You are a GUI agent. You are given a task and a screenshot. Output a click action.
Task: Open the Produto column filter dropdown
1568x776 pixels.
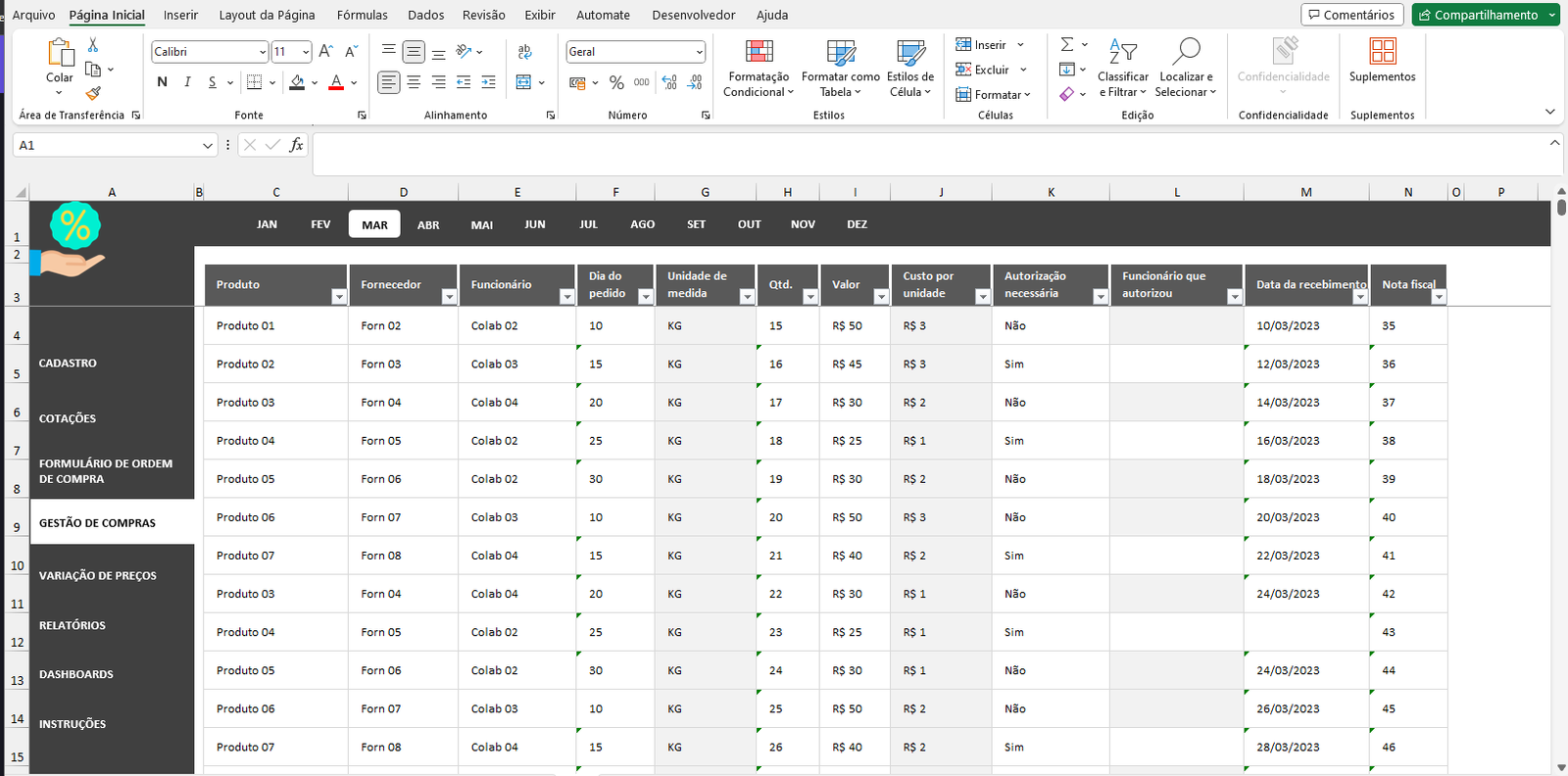[339, 297]
